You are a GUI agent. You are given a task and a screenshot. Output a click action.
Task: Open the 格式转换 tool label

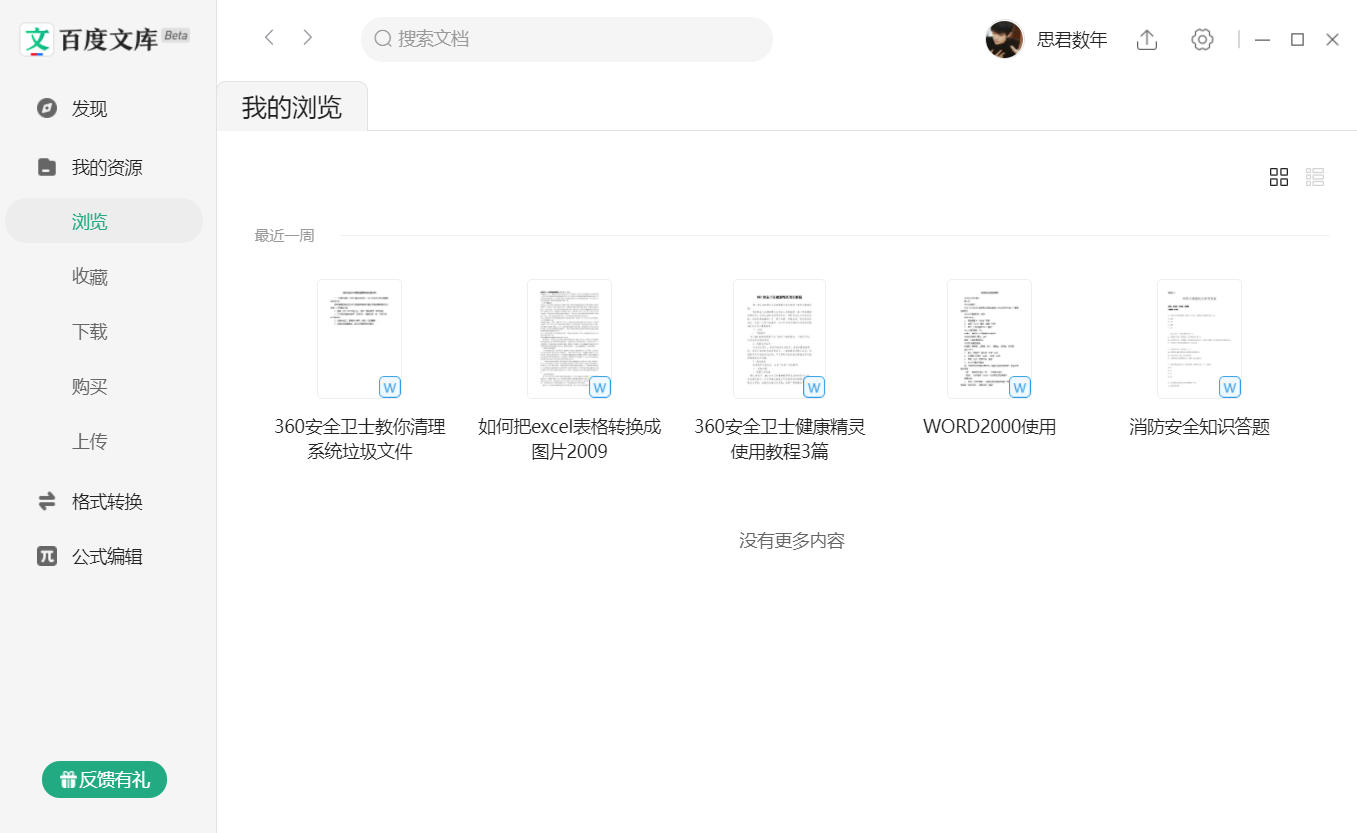[107, 501]
